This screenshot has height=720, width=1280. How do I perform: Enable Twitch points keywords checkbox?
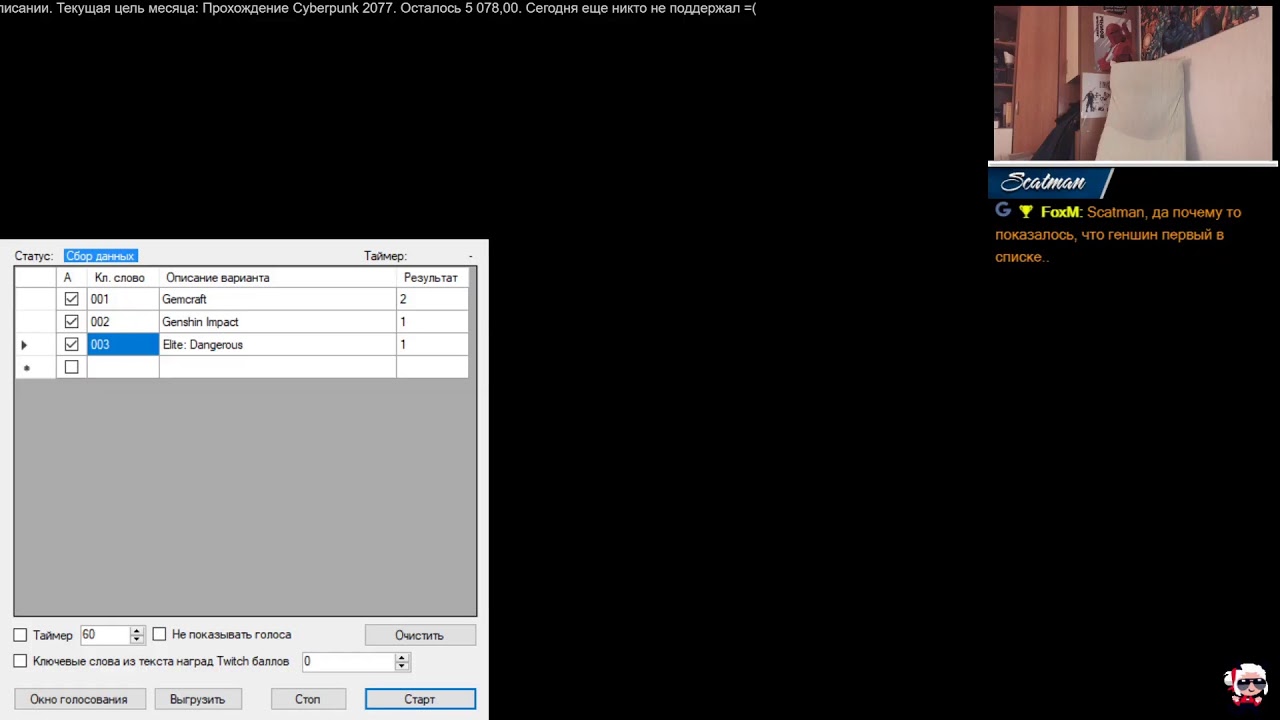click(x=20, y=661)
